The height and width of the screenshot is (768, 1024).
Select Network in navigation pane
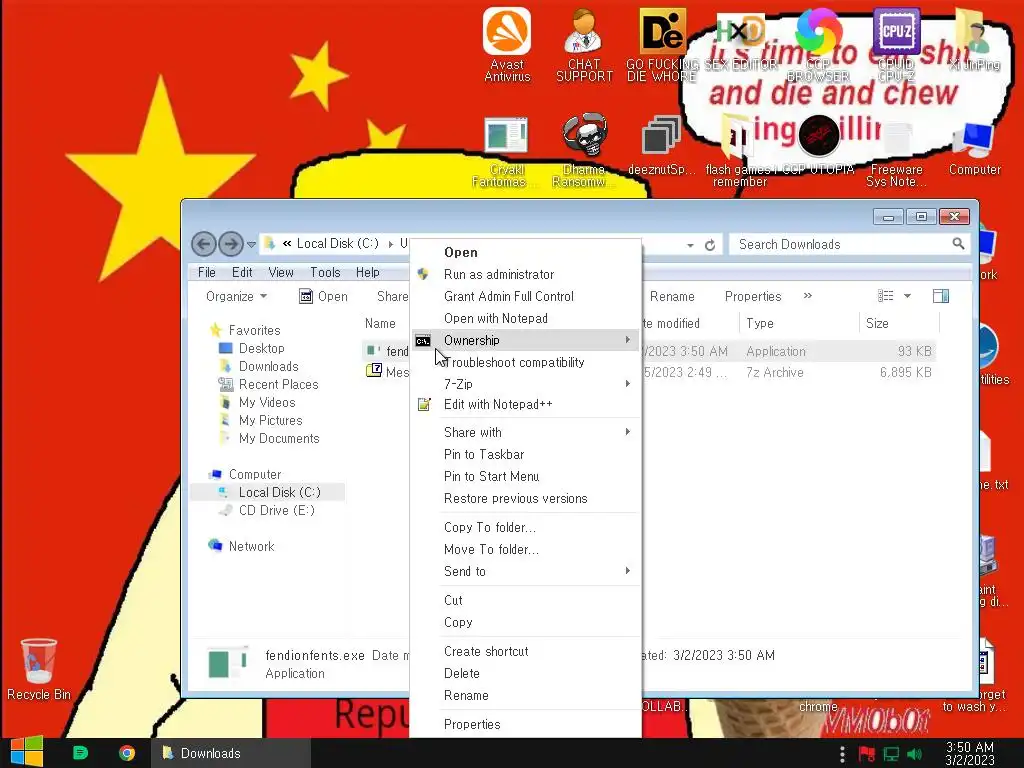(251, 547)
